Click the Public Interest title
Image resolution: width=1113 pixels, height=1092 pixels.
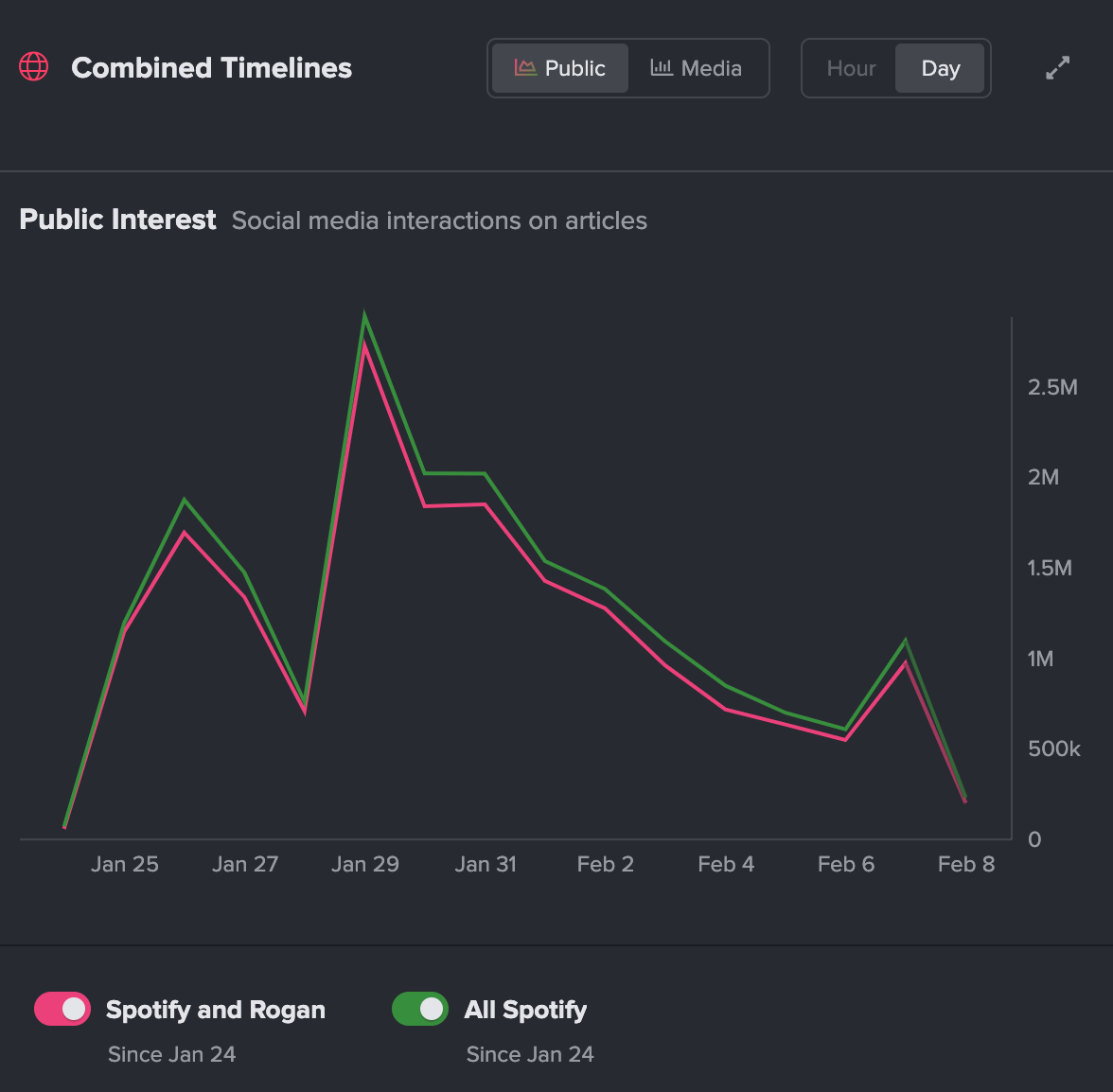click(x=117, y=220)
